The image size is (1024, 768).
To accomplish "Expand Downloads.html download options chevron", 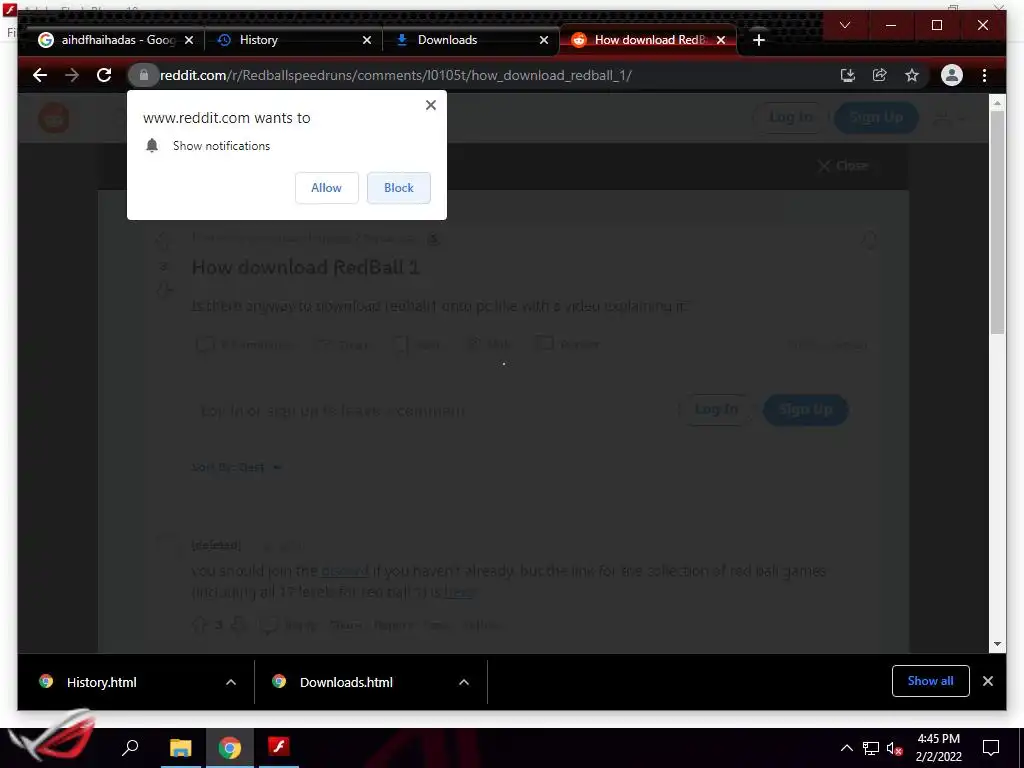I will [464, 682].
